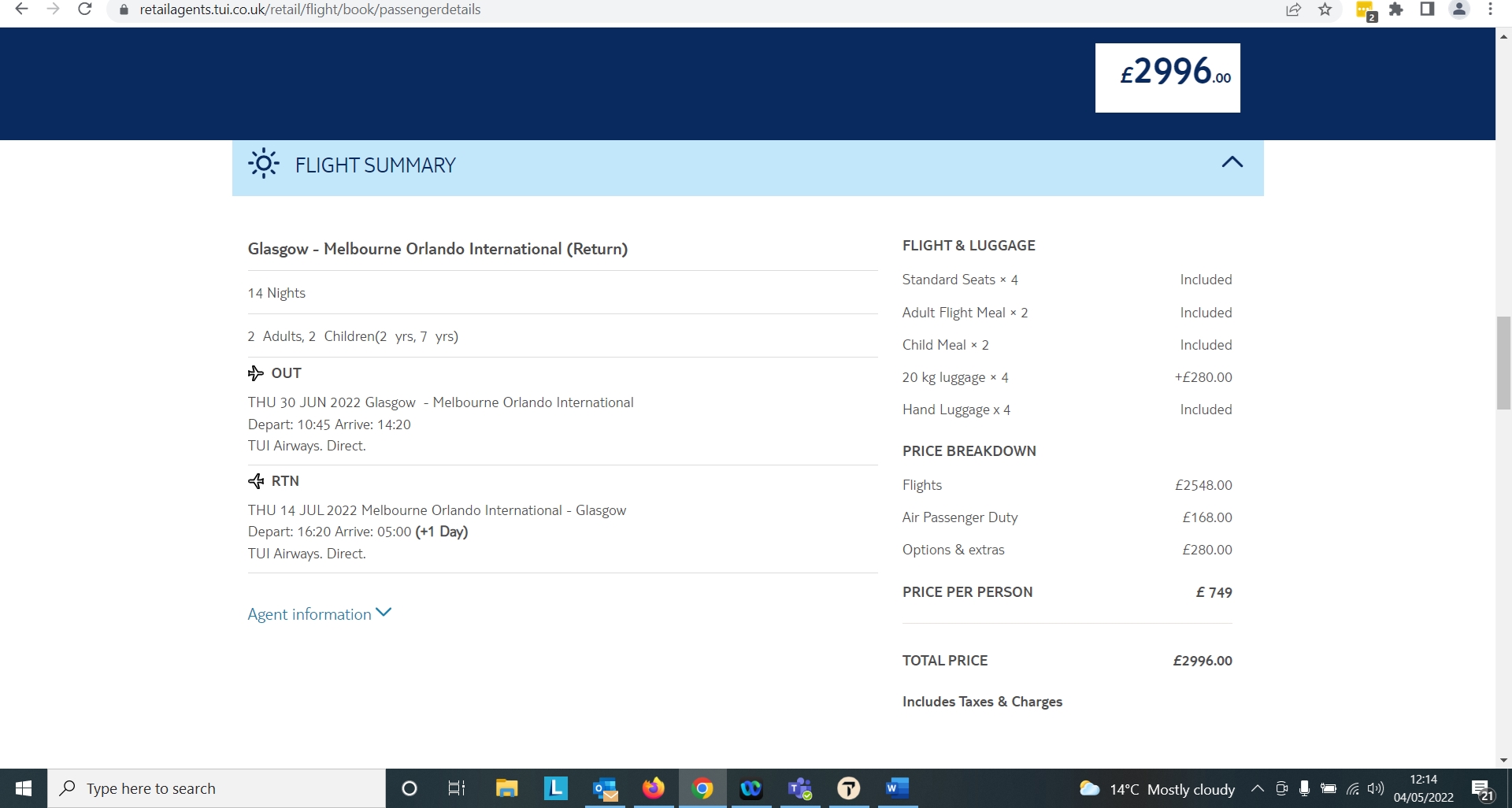This screenshot has width=1512, height=808.
Task: Open the browser side panel
Action: [x=1427, y=9]
